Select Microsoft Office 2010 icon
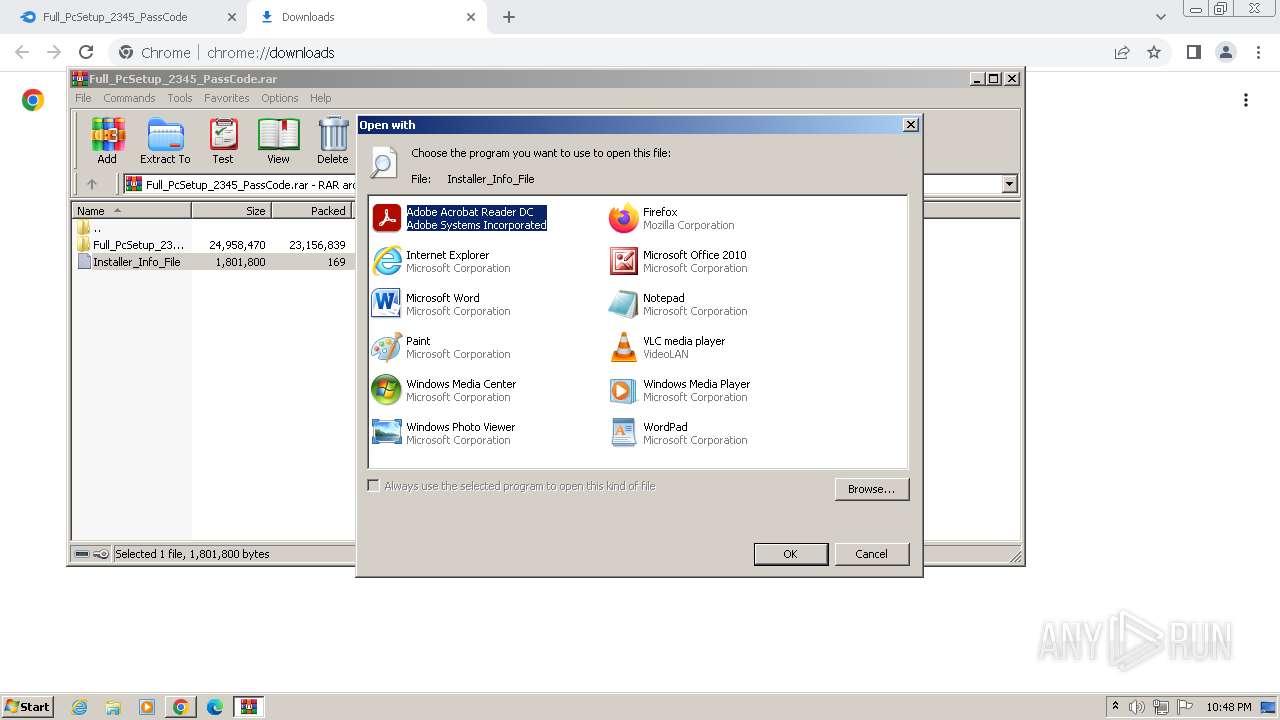The width and height of the screenshot is (1280, 720). (623, 261)
